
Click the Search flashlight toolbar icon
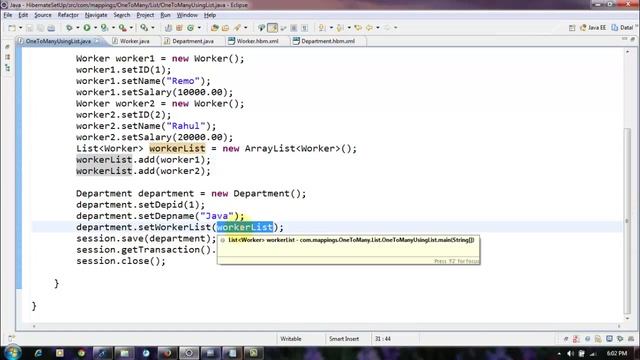[237, 28]
